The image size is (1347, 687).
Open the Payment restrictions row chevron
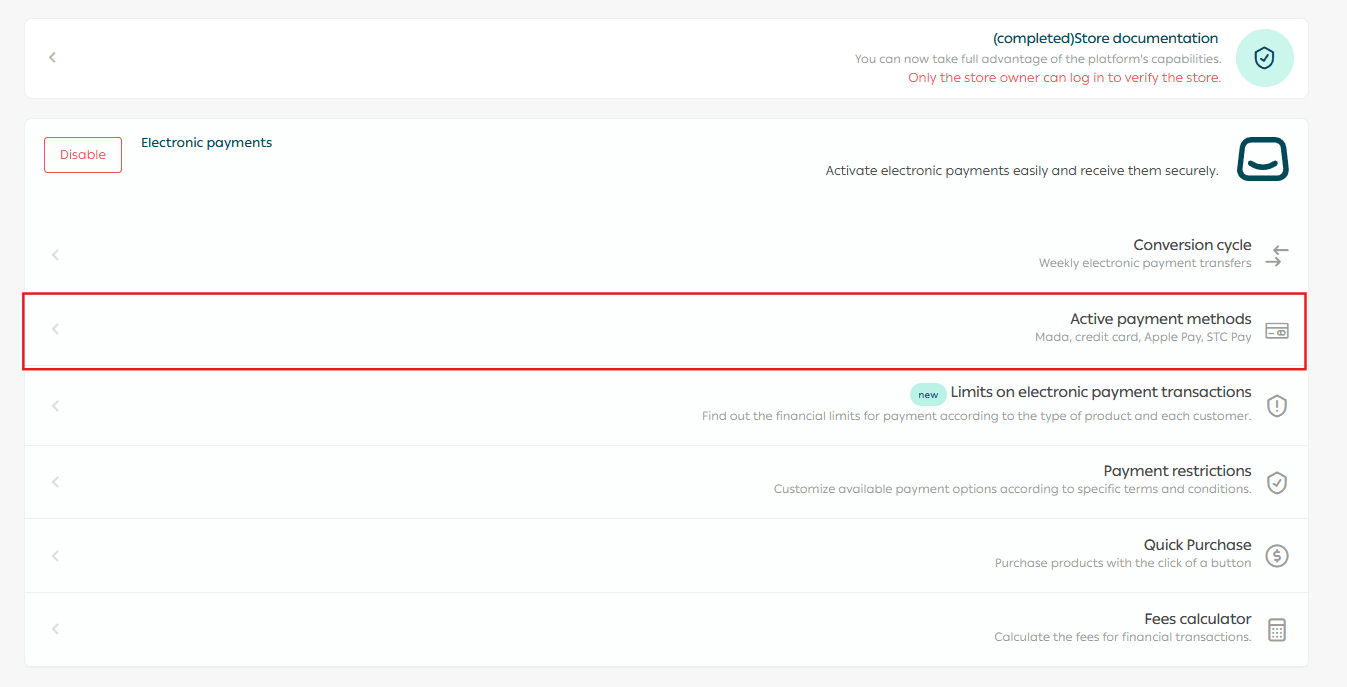tap(56, 481)
